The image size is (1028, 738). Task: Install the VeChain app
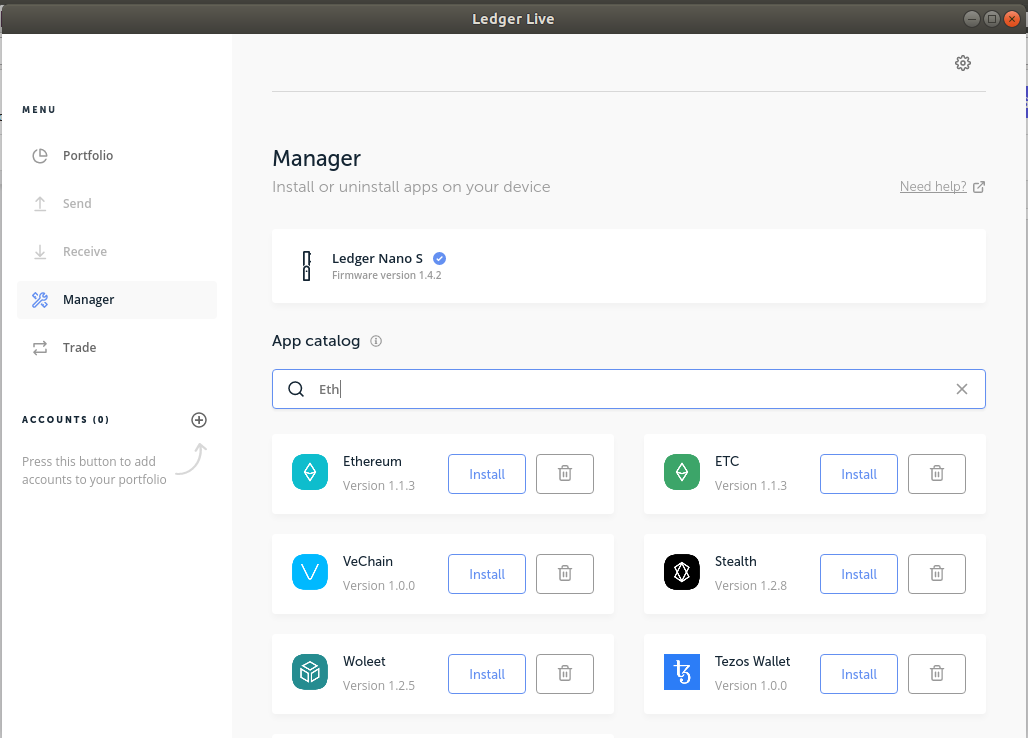[487, 574]
